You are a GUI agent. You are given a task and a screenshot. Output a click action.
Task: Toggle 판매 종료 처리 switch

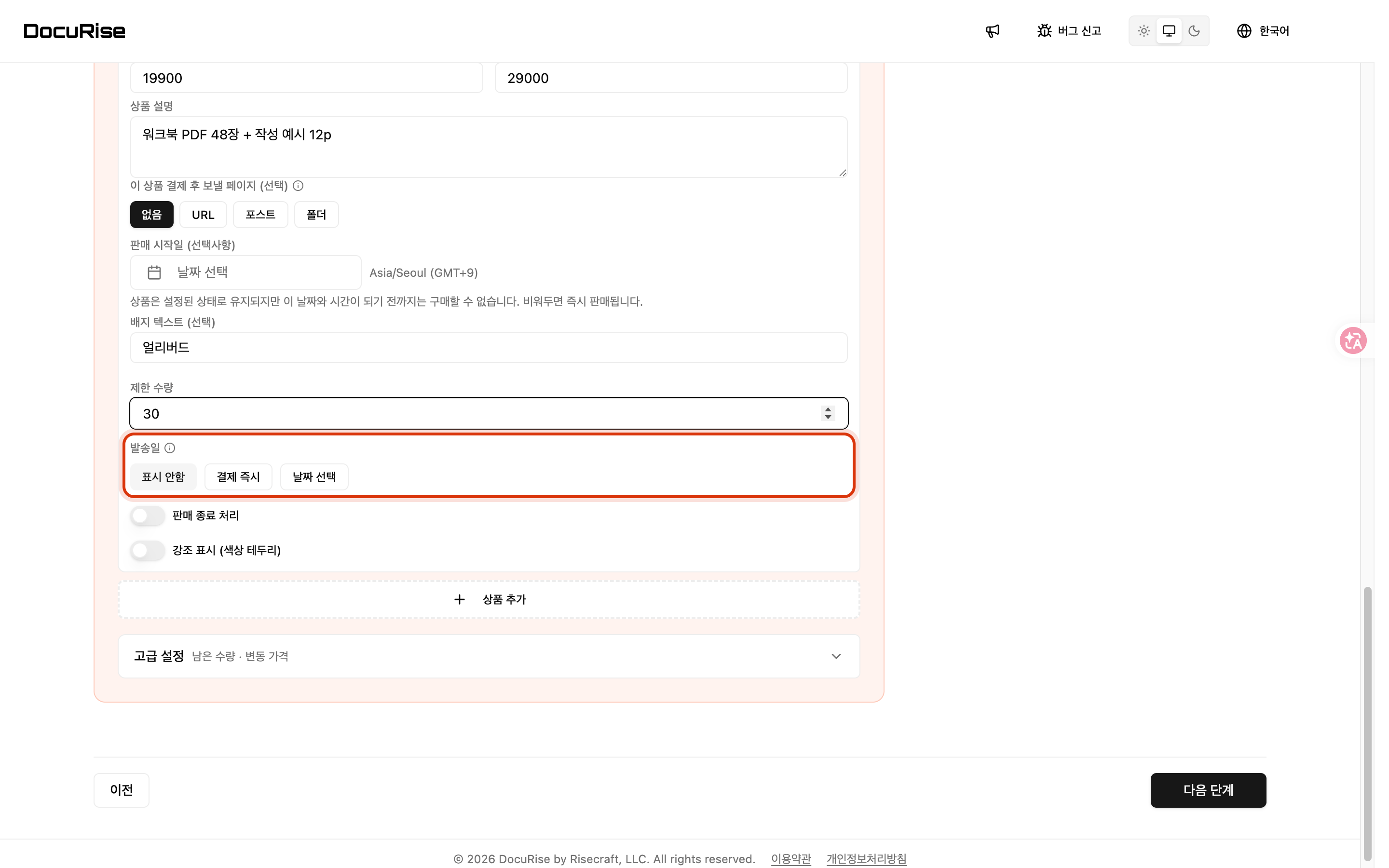148,515
